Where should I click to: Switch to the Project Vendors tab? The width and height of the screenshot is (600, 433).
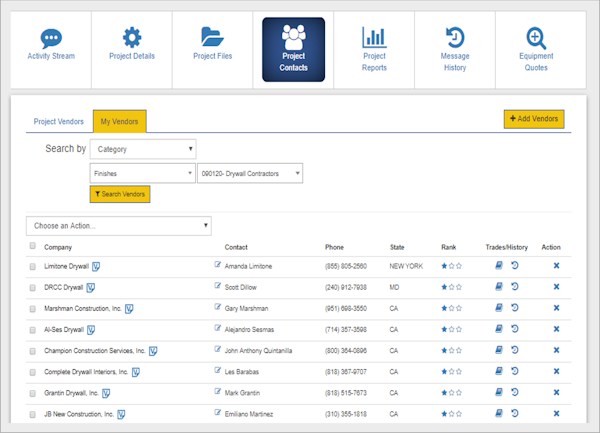[59, 122]
